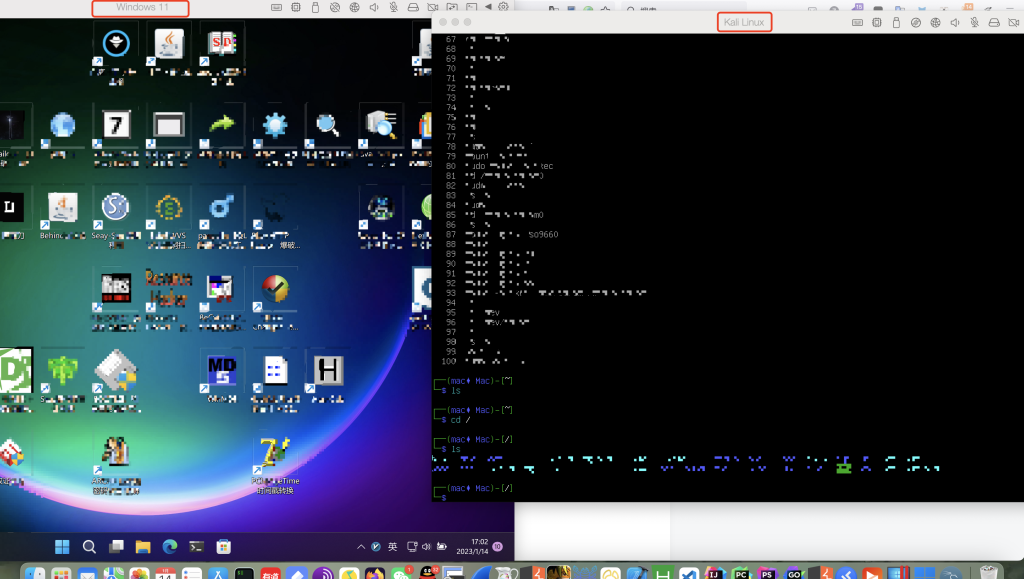Click the CD/DVD disc icon in Kali Linux toolbar
The image size is (1024, 579).
(916, 22)
